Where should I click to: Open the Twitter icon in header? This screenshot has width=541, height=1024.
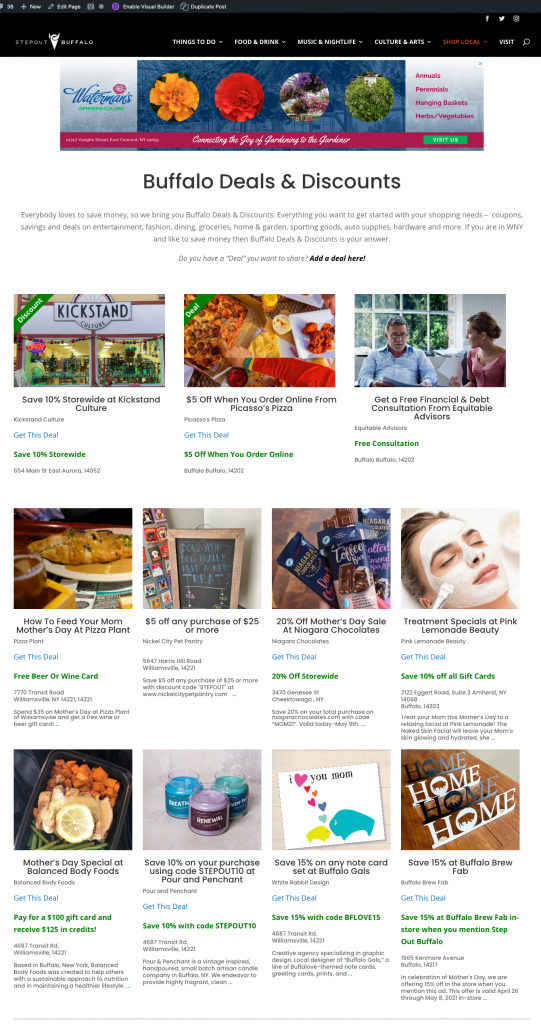pyautogui.click(x=502, y=19)
